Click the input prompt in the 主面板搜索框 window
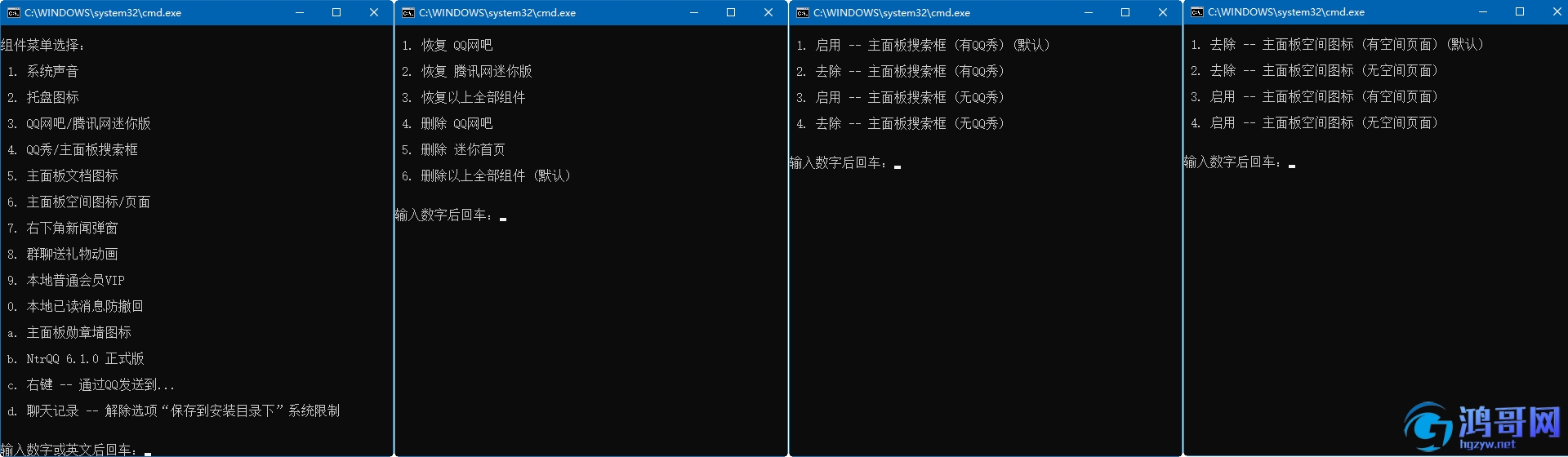The image size is (1568, 457). tap(840, 163)
